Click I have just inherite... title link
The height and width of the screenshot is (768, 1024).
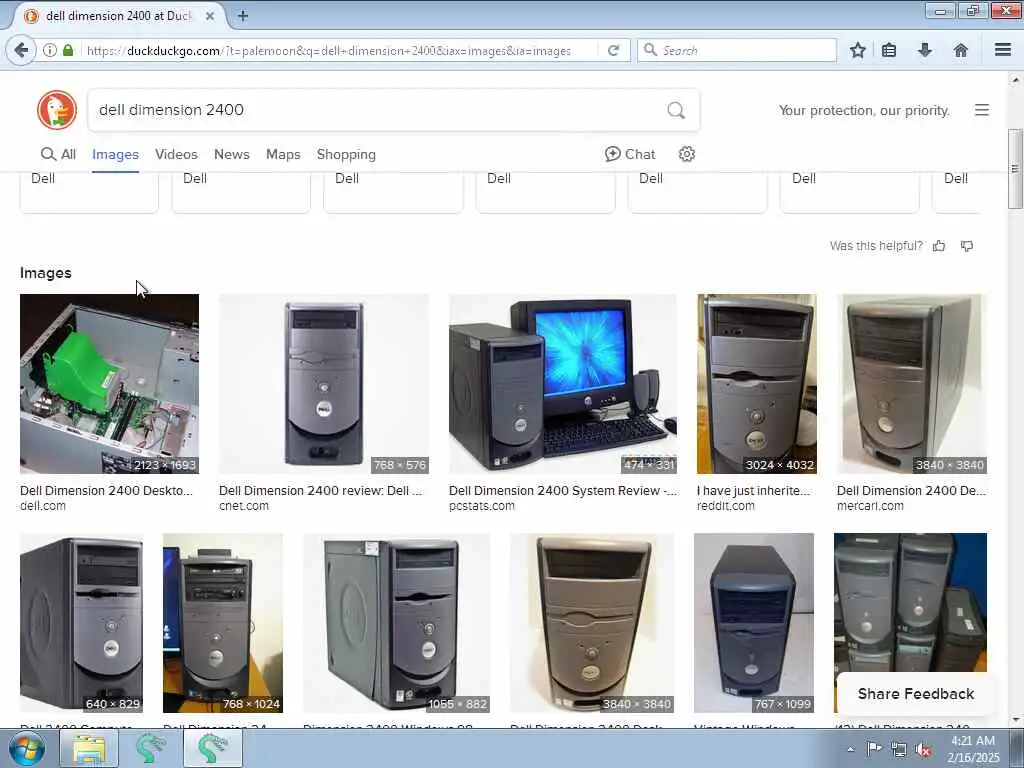pyautogui.click(x=753, y=490)
